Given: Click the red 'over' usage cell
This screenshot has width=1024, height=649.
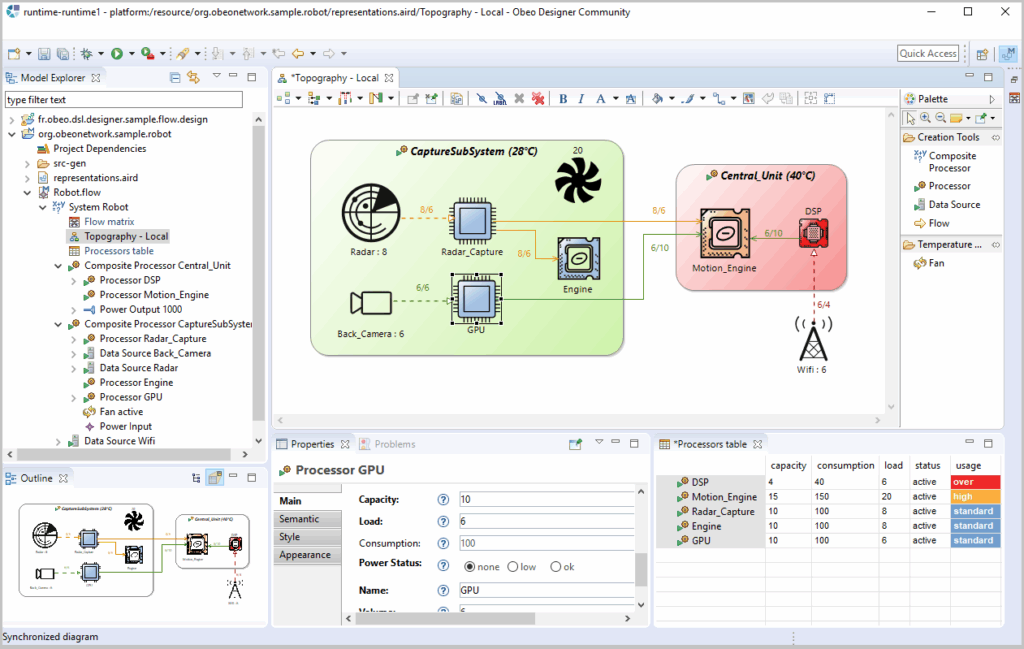Looking at the screenshot, I should point(975,482).
